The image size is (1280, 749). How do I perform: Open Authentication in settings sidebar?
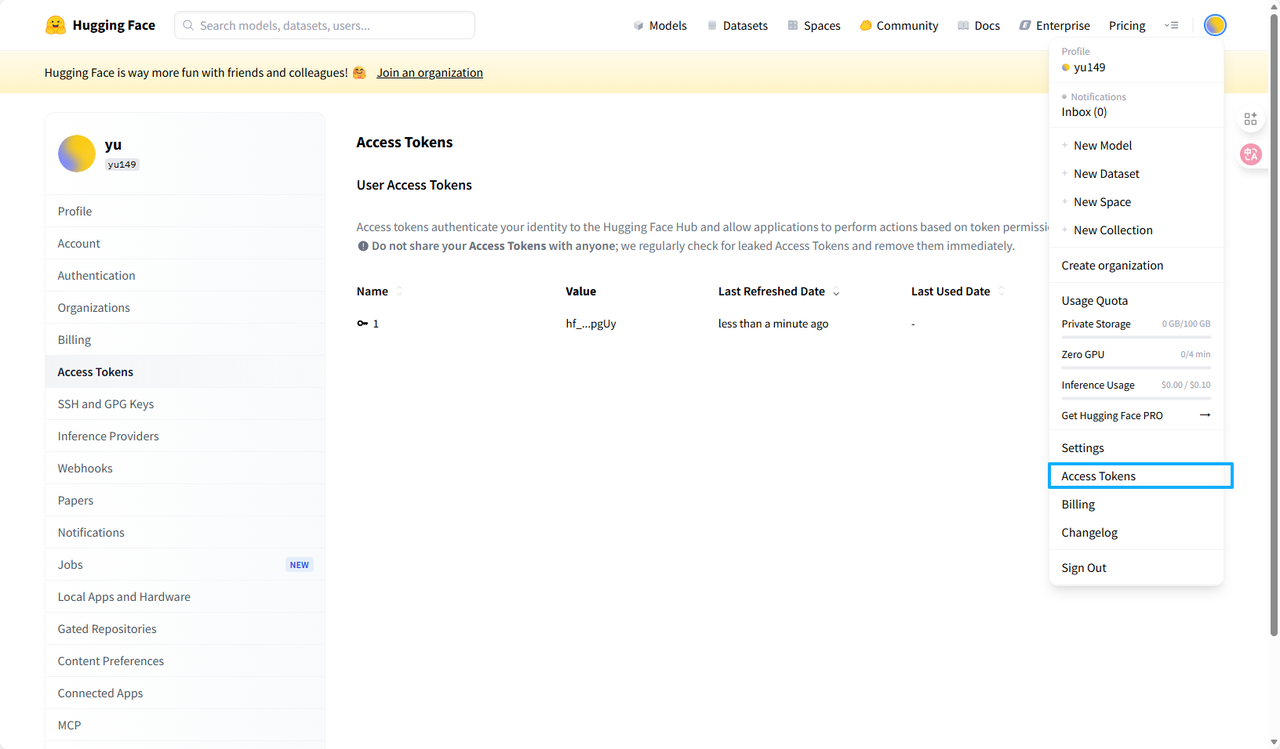(185, 275)
